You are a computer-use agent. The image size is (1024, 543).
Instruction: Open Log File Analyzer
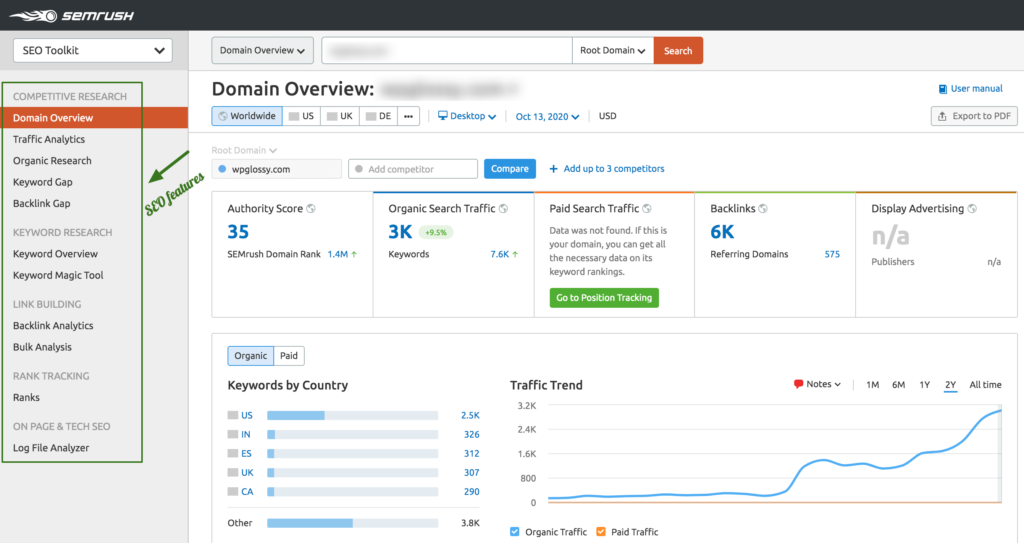51,448
